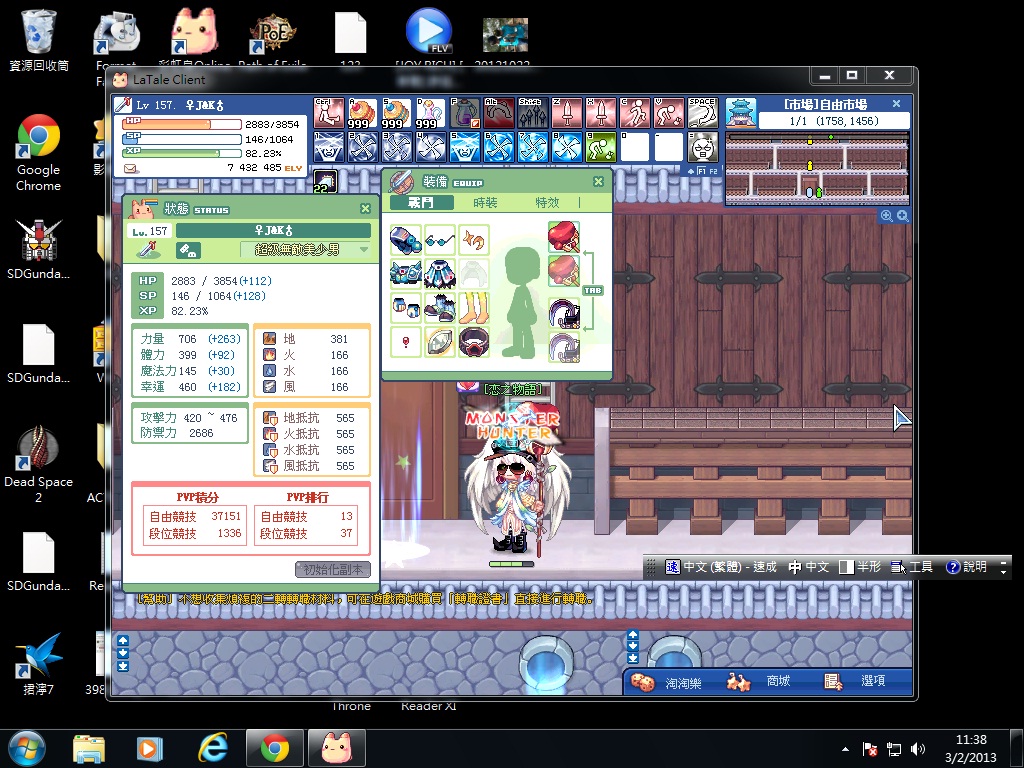1024x768 pixels.
Task: Switch to the 時裝 equipment tab
Action: [485, 203]
